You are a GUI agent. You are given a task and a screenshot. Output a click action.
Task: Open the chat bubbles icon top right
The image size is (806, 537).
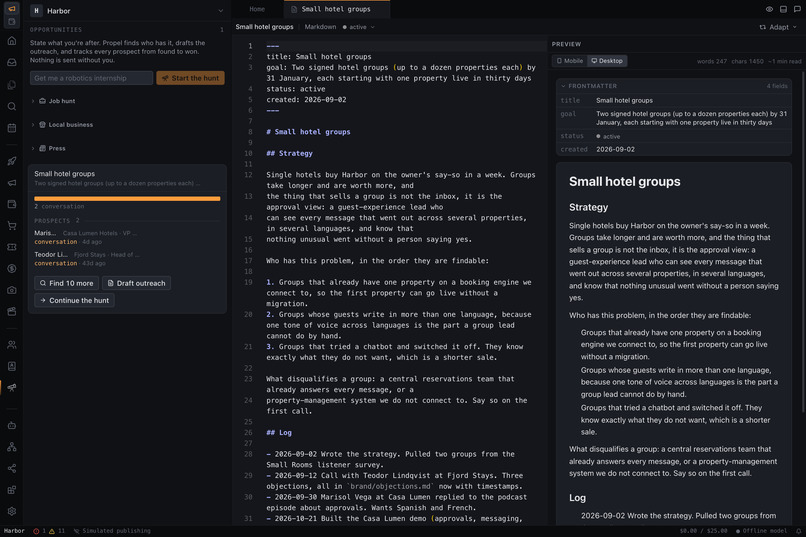point(797,9)
